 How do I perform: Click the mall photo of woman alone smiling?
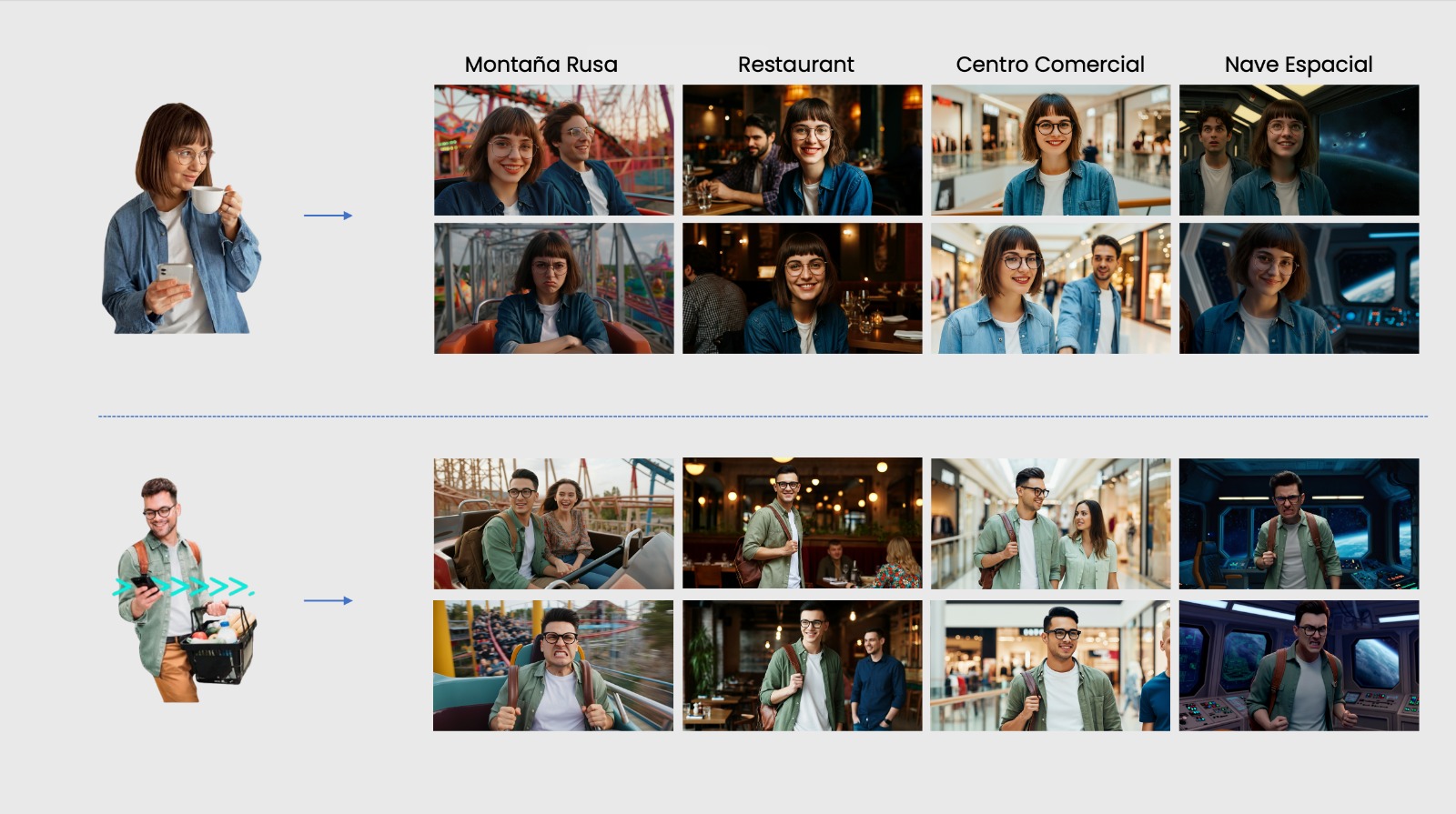coord(1050,150)
